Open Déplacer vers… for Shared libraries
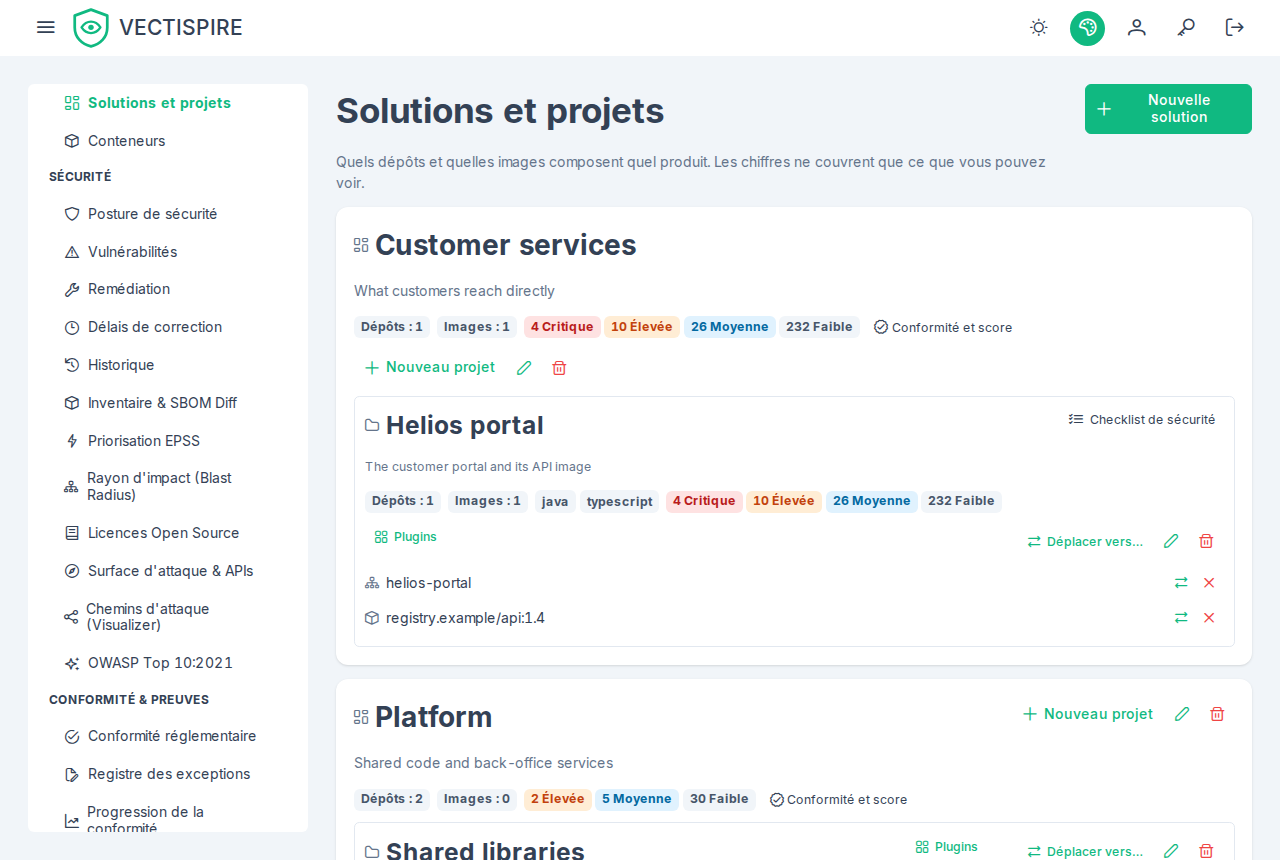Screen dimensions: 1280x860 pyautogui.click(x=1085, y=851)
